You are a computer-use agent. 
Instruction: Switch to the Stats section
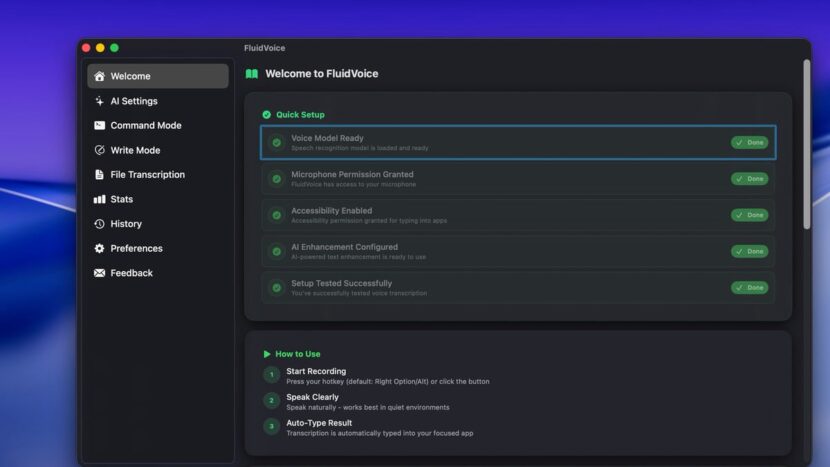121,199
